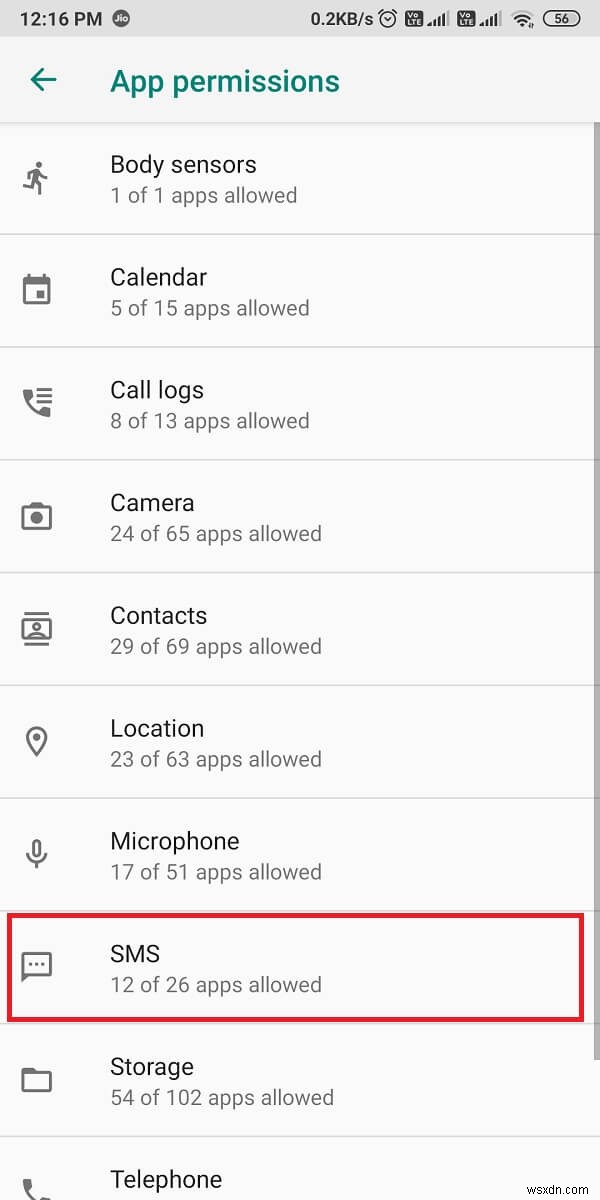Click the Location pin icon
Screen dimensions: 600x1200
click(x=38, y=741)
